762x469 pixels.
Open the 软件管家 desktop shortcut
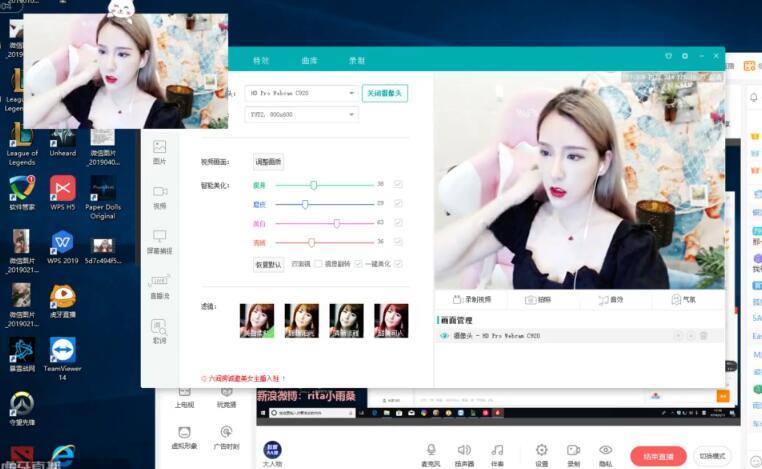click(22, 192)
